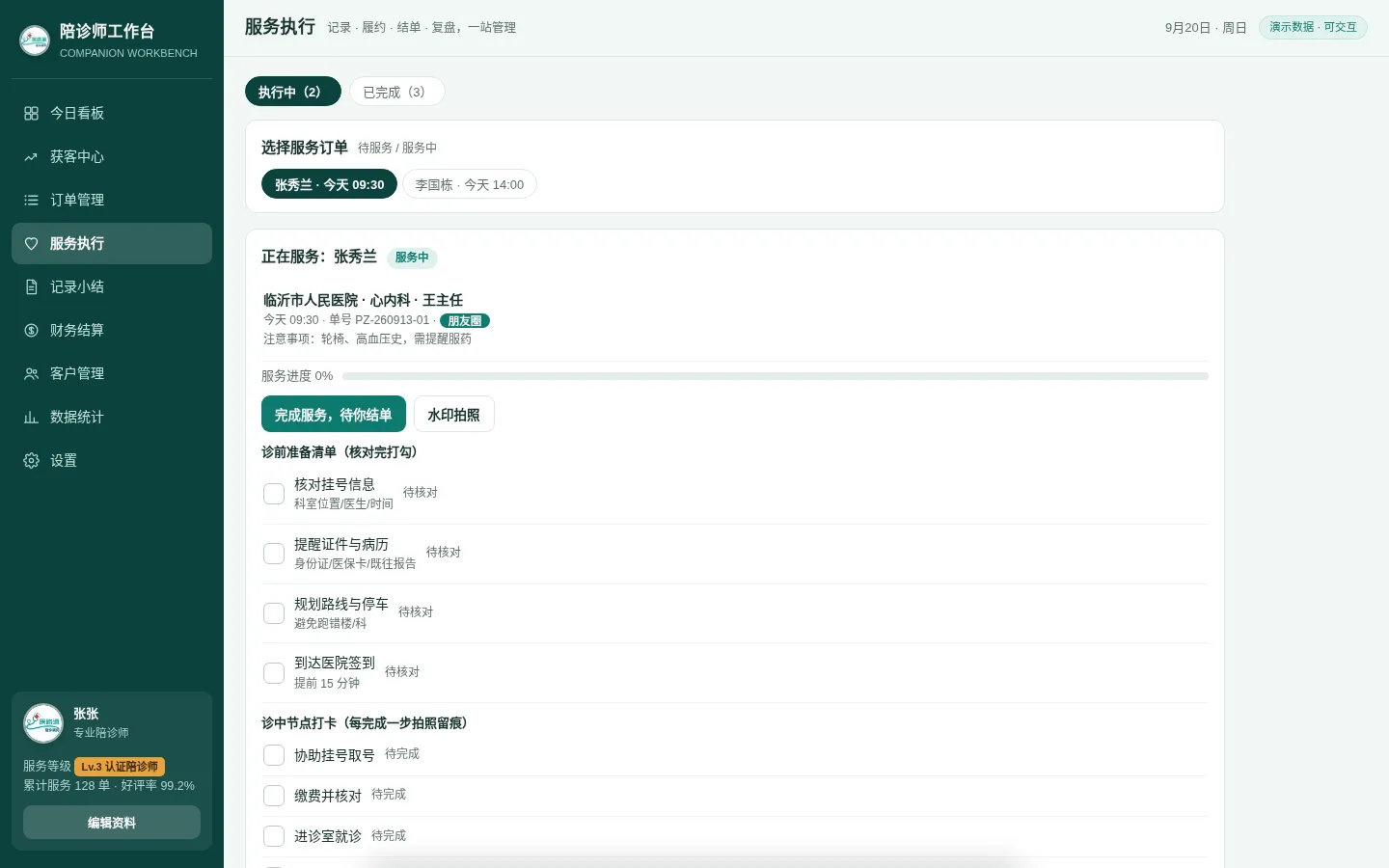Screen dimensions: 1389x868
Task: Click the 编辑资料 button
Action: pos(112,823)
